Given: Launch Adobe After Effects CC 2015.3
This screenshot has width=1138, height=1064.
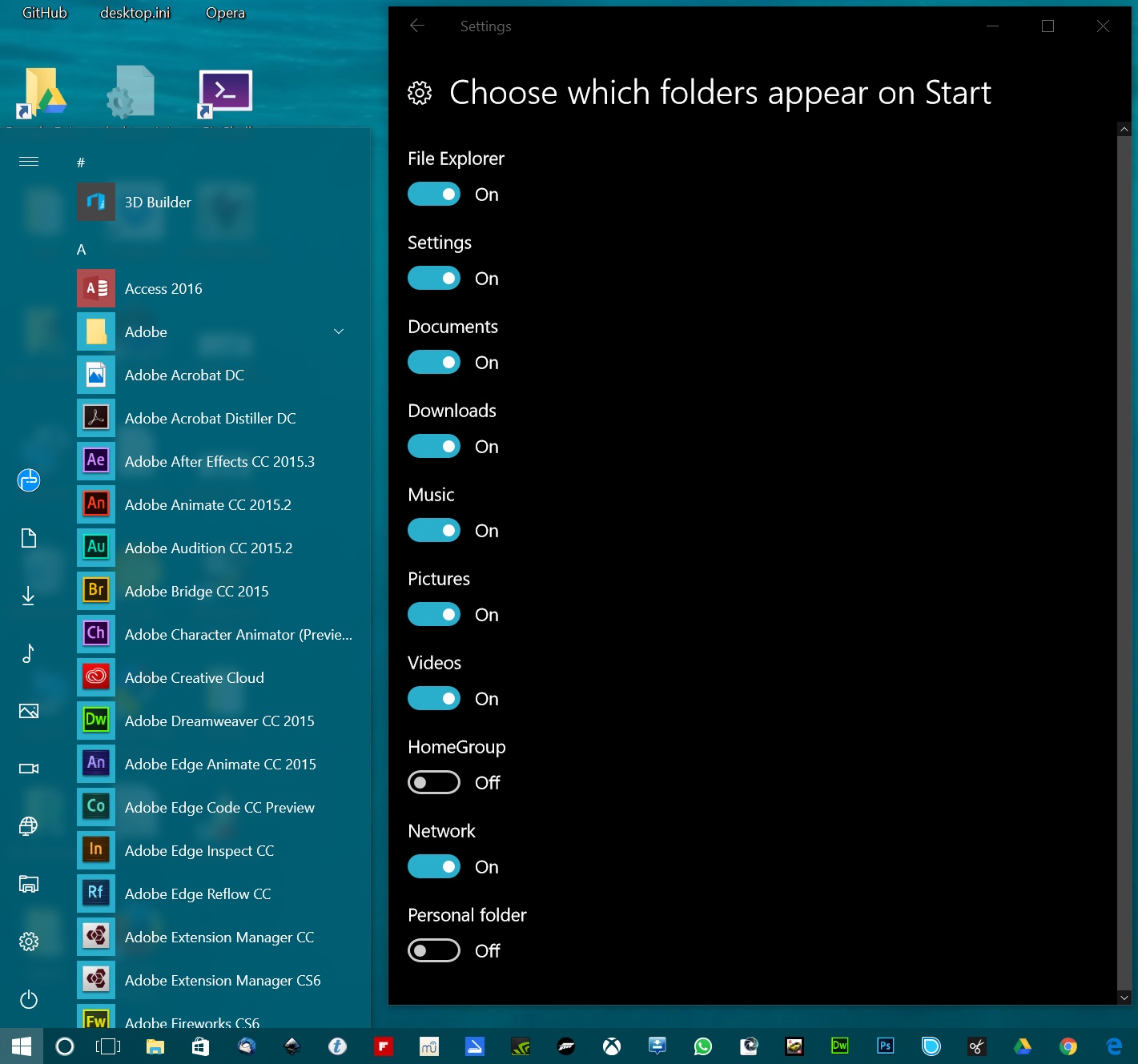Looking at the screenshot, I should click(x=216, y=462).
